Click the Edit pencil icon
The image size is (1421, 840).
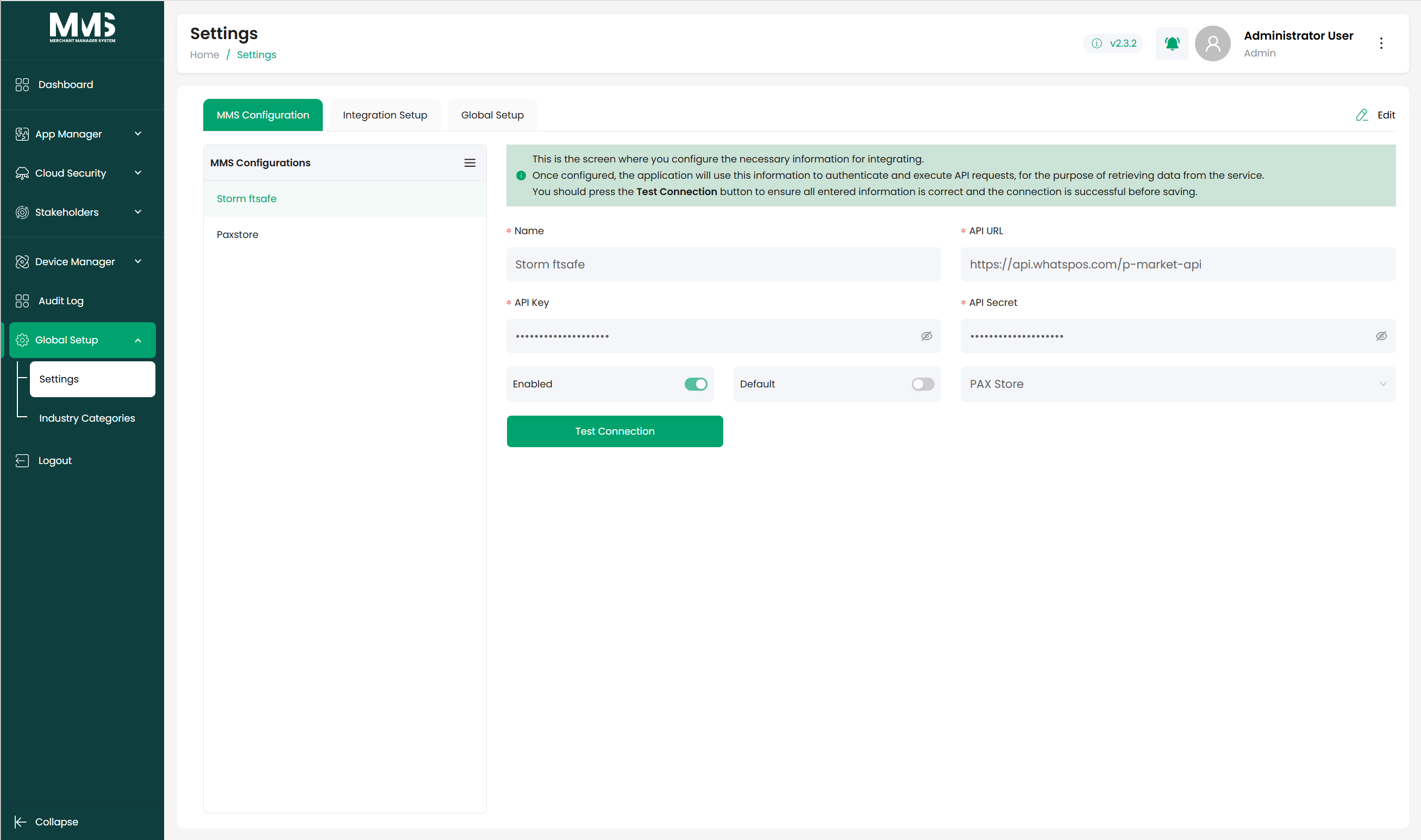(x=1362, y=115)
